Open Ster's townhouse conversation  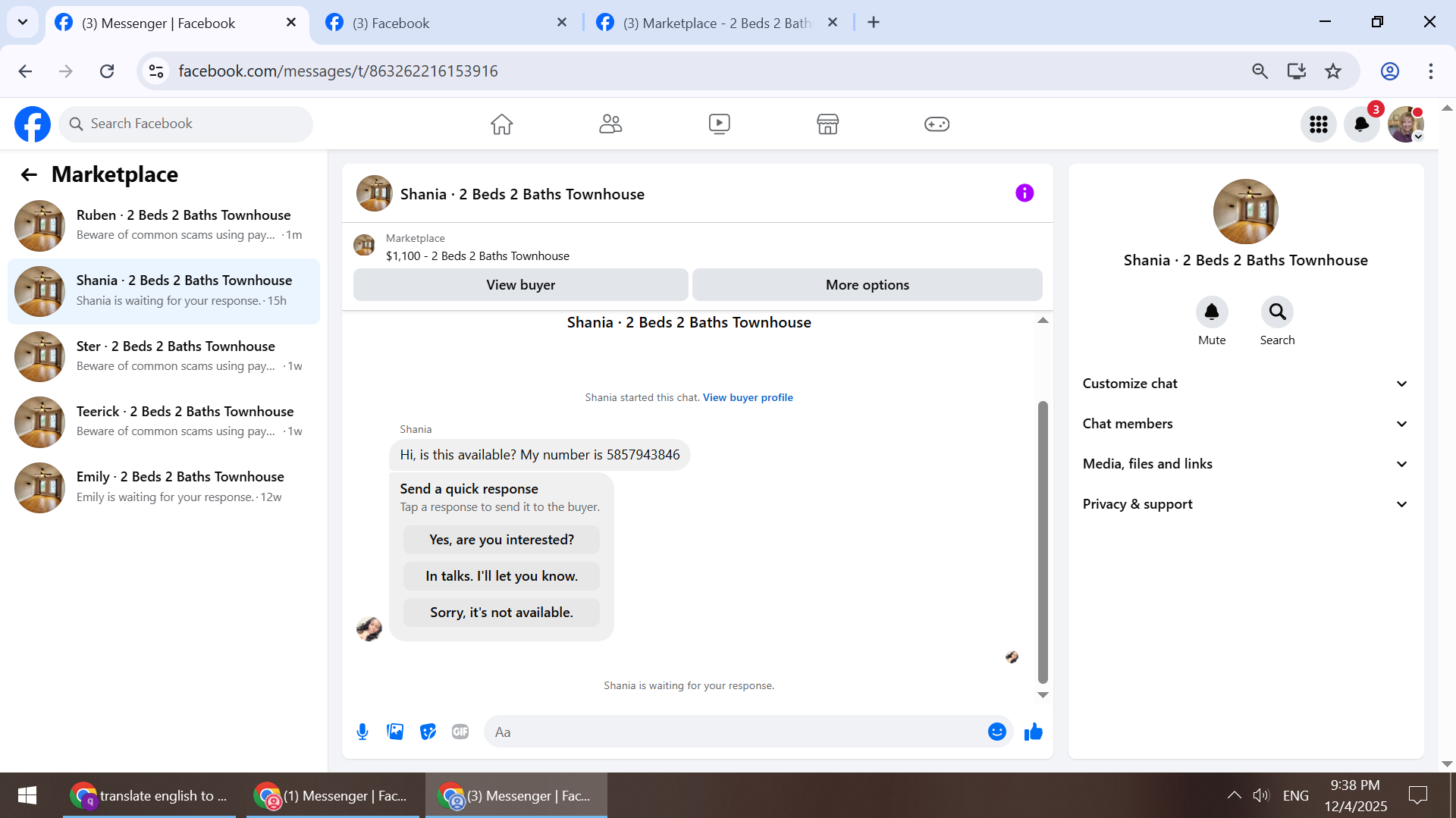point(164,356)
